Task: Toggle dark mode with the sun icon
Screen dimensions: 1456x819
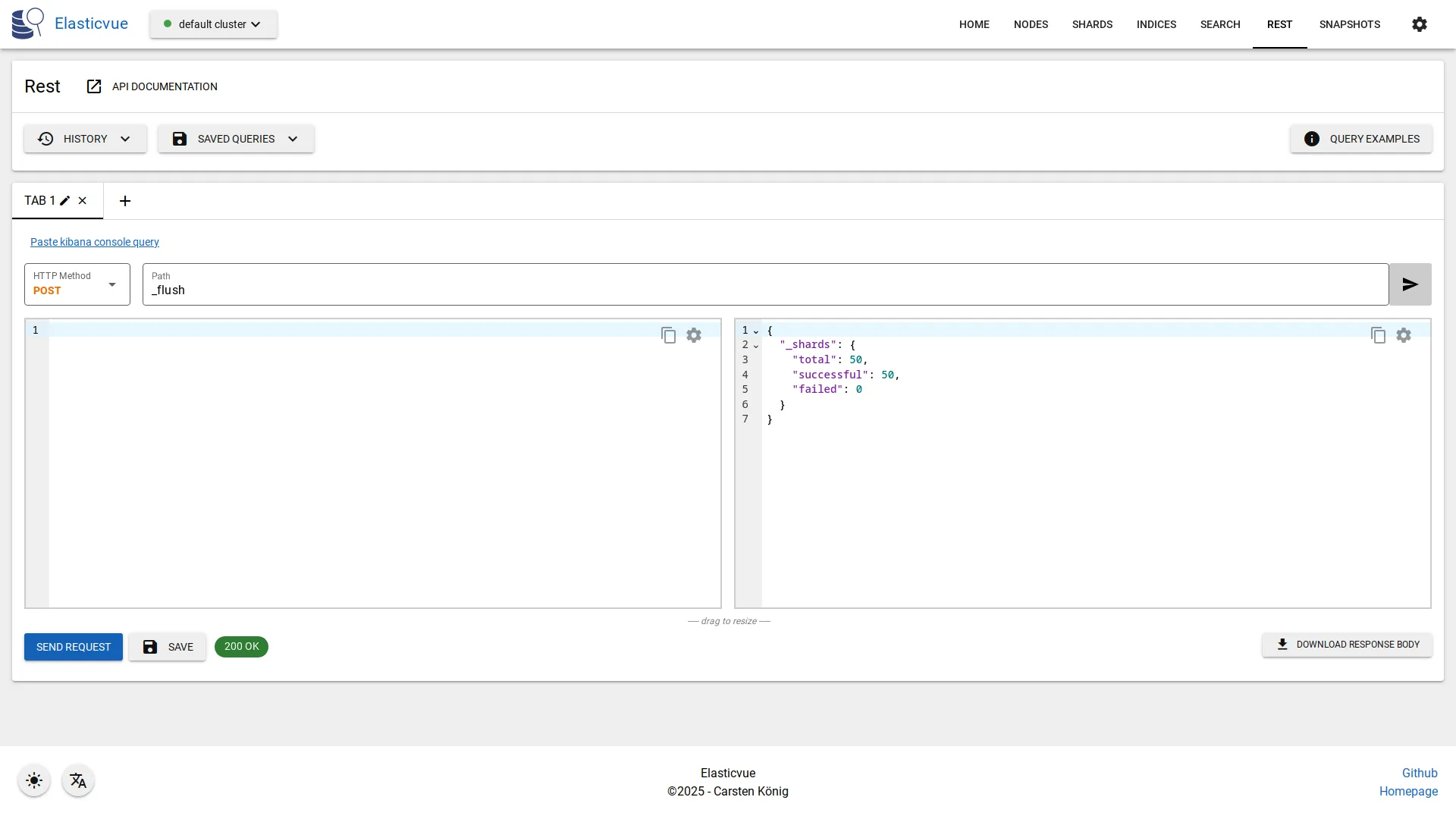Action: click(33, 780)
